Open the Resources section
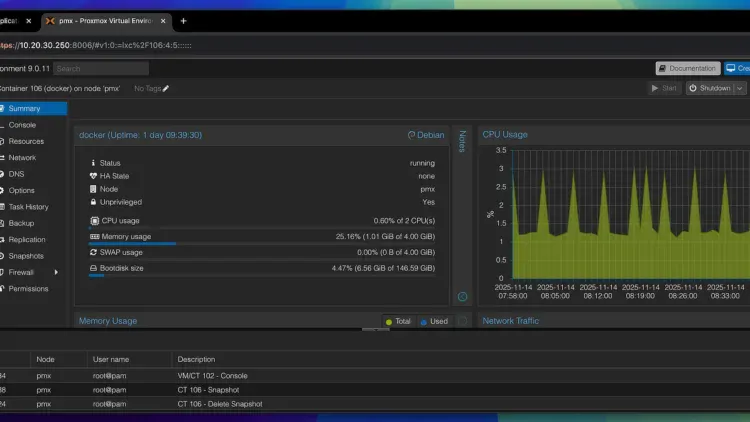This screenshot has height=422, width=750. (26, 141)
